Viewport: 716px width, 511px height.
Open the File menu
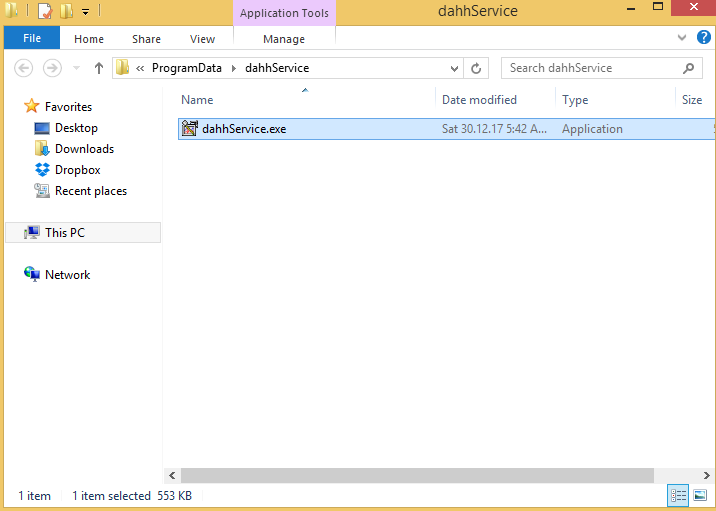tap(31, 39)
